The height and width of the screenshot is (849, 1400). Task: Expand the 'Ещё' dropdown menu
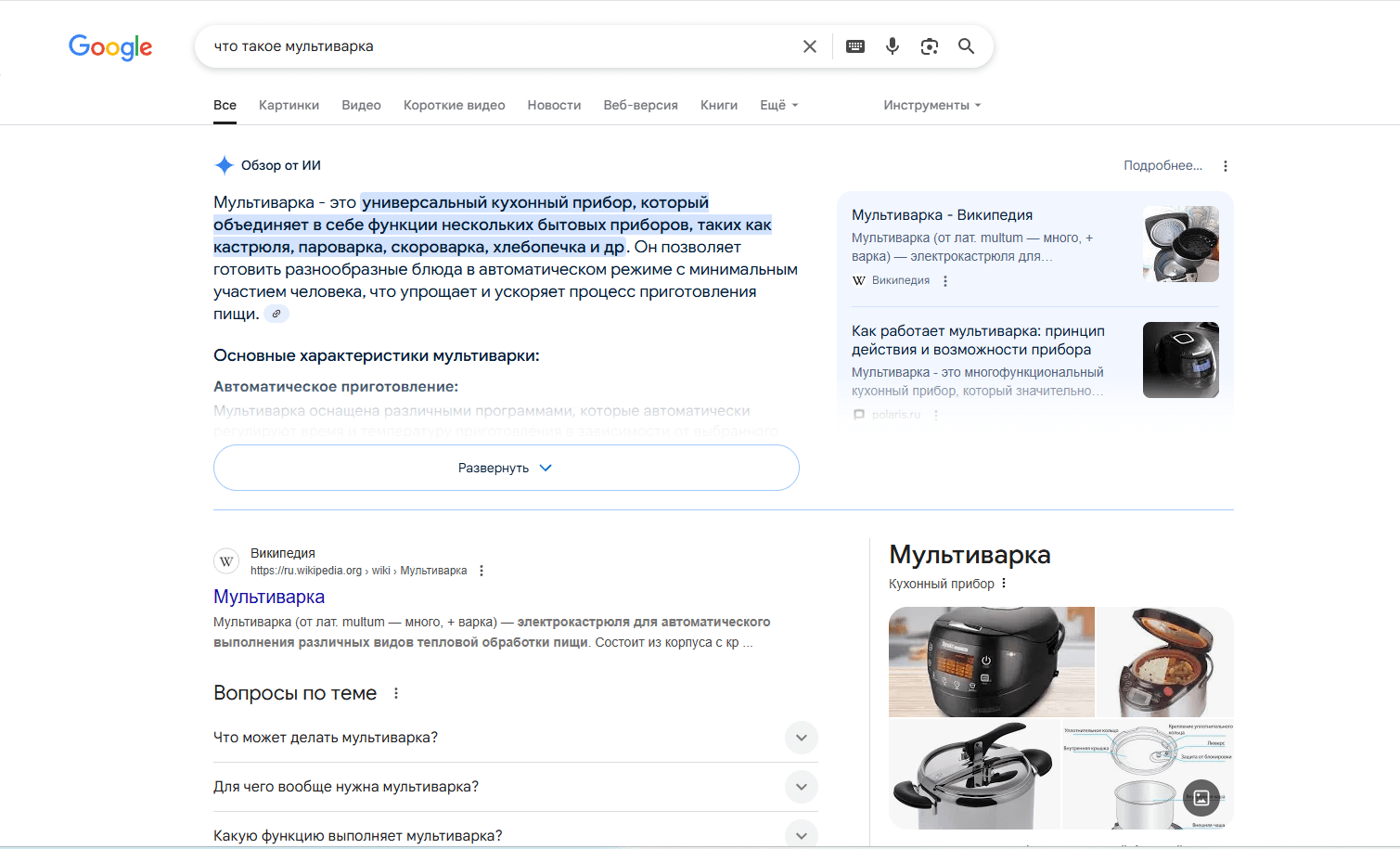click(x=779, y=105)
